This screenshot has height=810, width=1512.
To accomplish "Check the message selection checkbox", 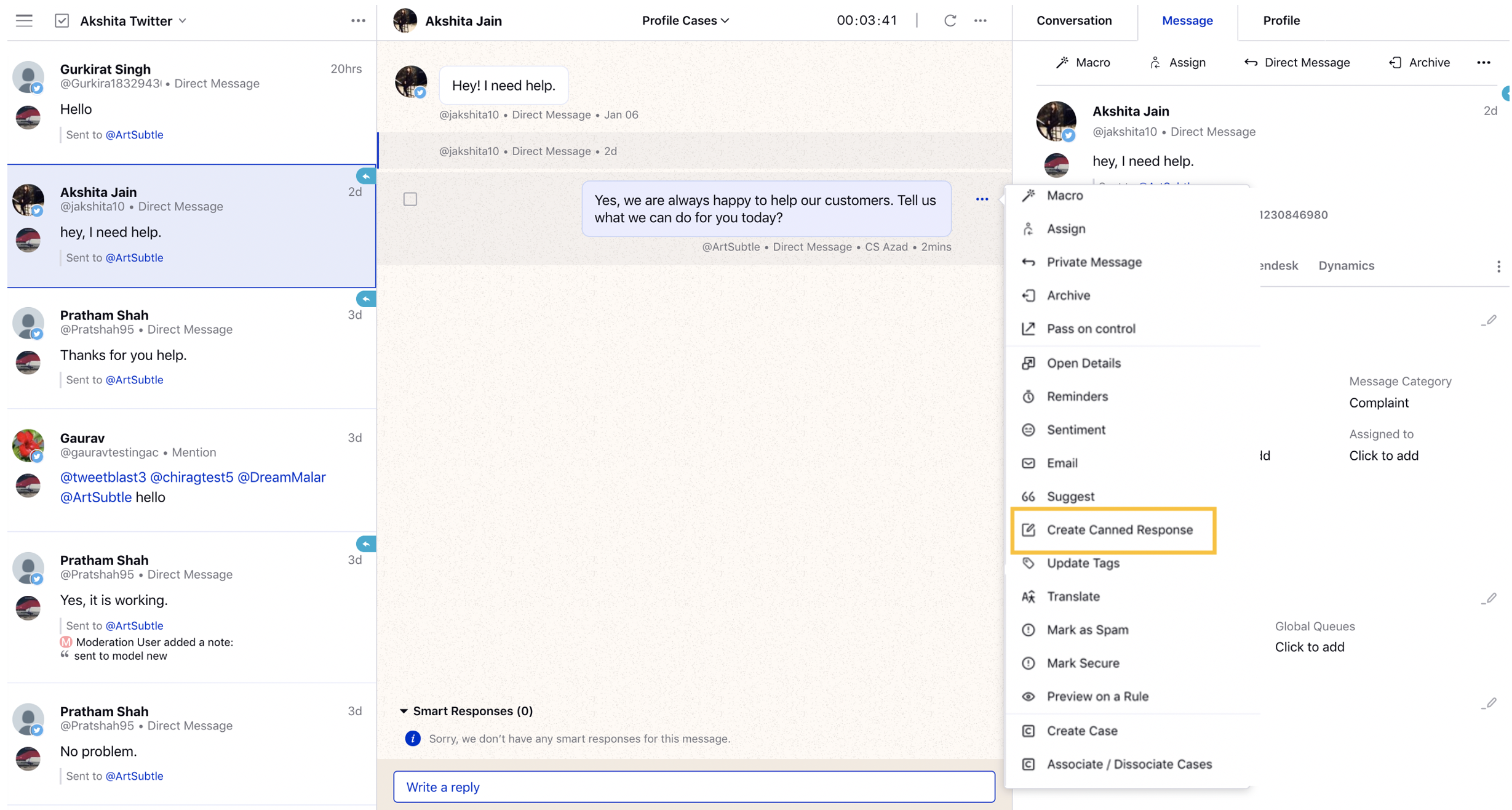I will [x=411, y=198].
